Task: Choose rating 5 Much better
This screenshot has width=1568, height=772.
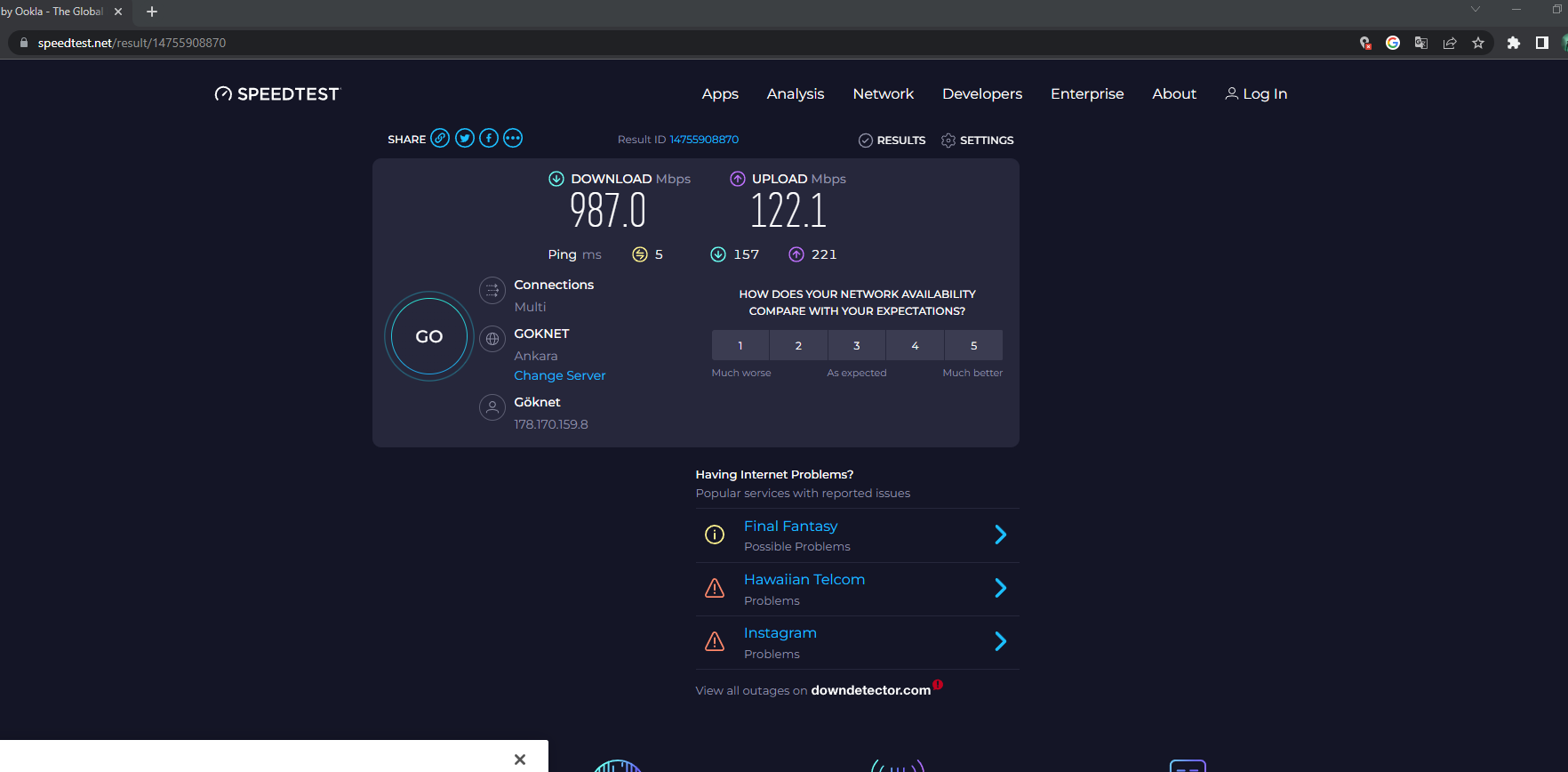Action: click(x=973, y=345)
